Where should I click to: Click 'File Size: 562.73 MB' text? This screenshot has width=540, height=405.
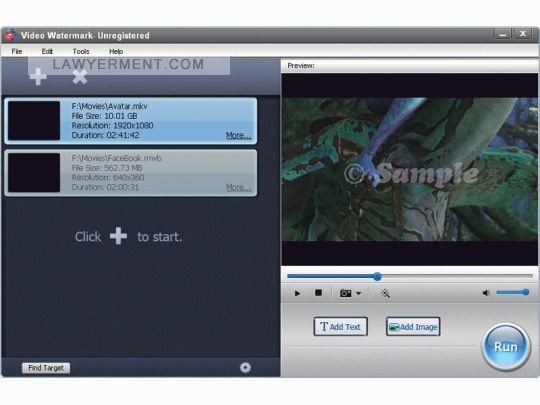(107, 168)
